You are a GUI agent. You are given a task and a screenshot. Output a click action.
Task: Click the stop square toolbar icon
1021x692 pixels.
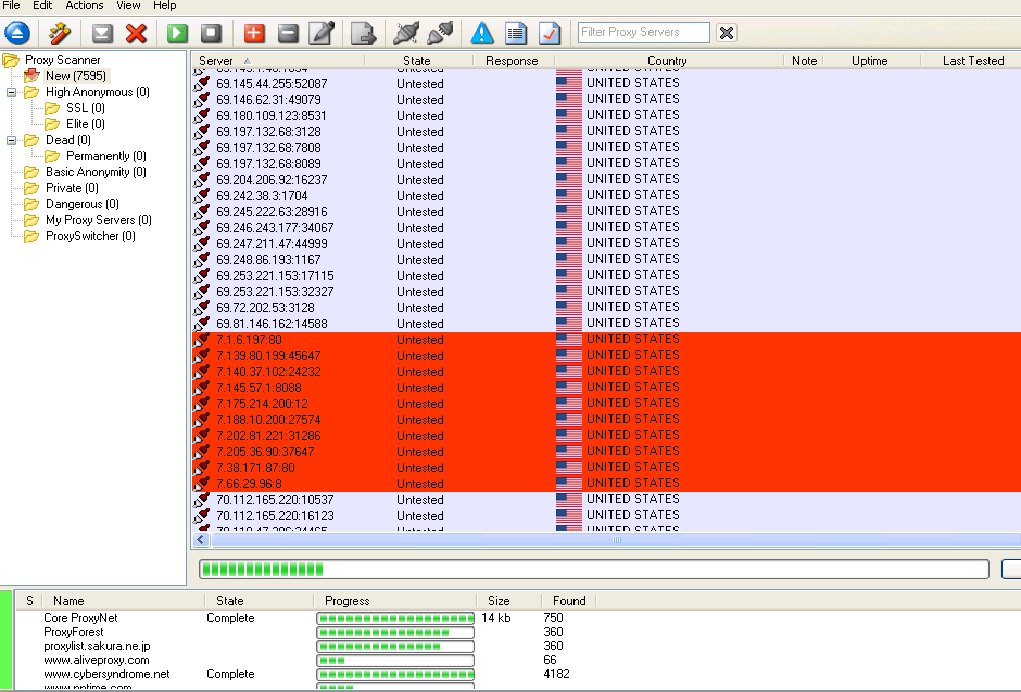tap(211, 33)
